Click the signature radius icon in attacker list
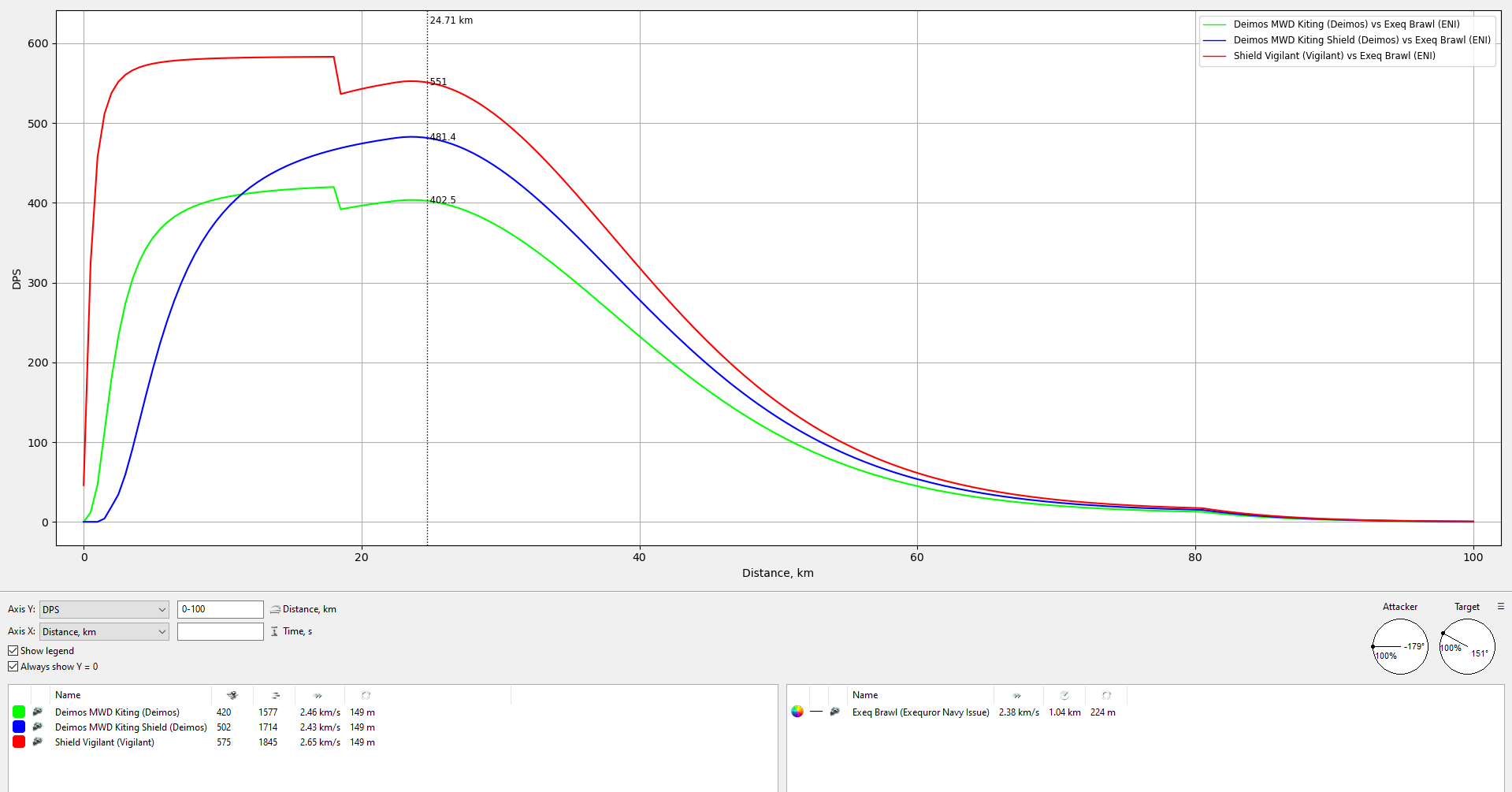The image size is (1512, 792). (x=366, y=695)
